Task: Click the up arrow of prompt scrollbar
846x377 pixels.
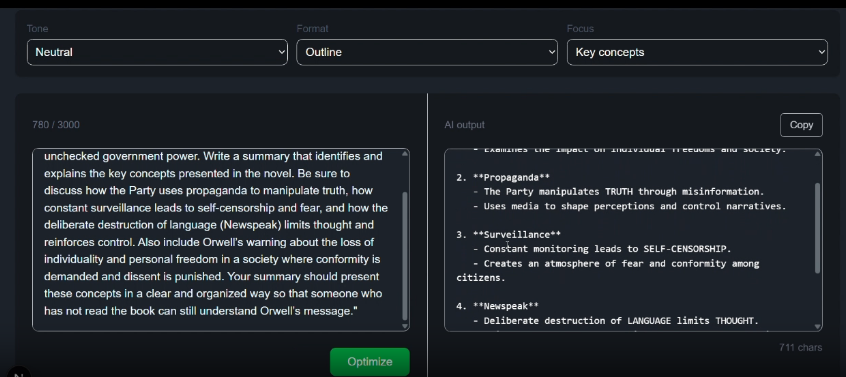Action: pos(405,154)
